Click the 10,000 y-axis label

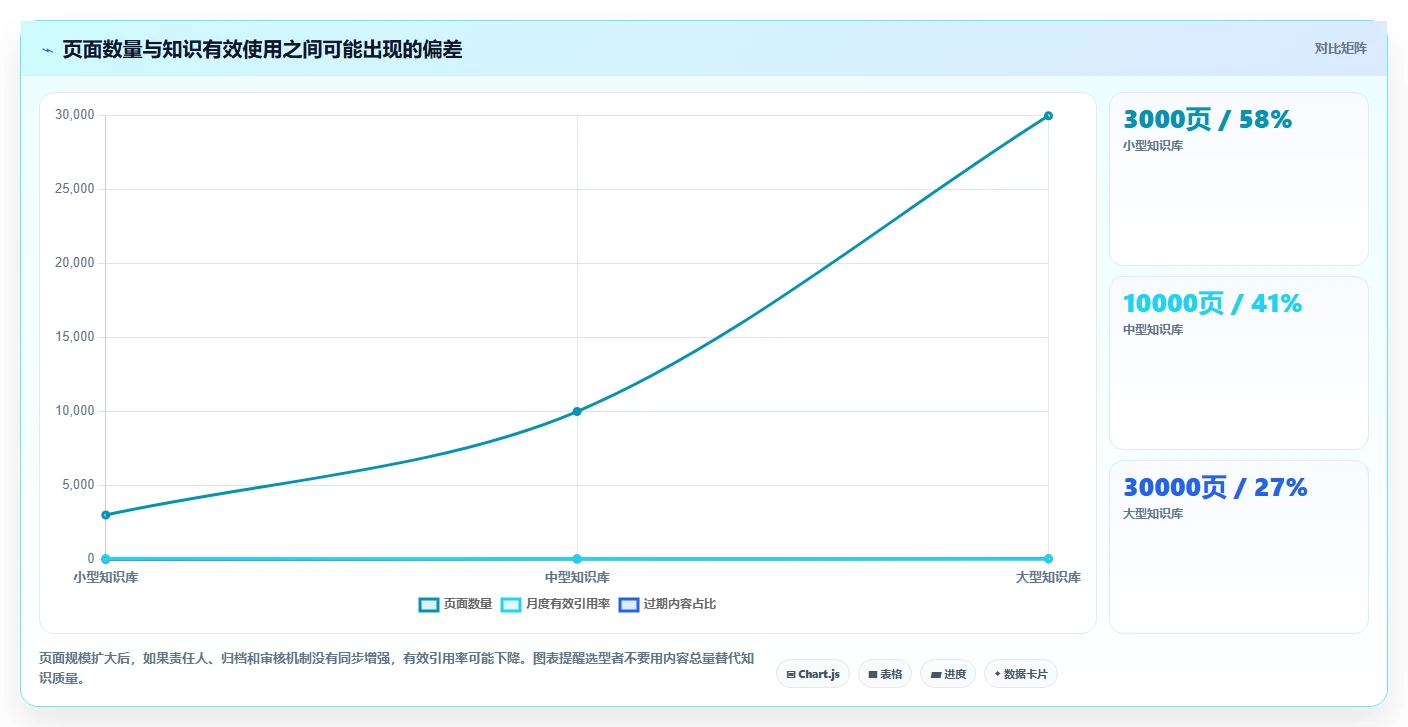(75, 411)
